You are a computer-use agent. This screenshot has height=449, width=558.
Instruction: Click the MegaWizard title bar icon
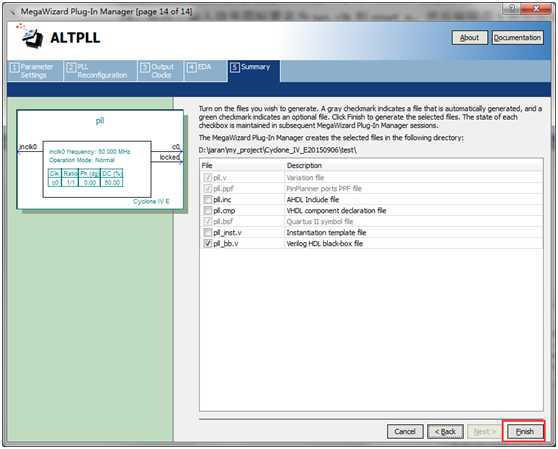tap(12, 12)
